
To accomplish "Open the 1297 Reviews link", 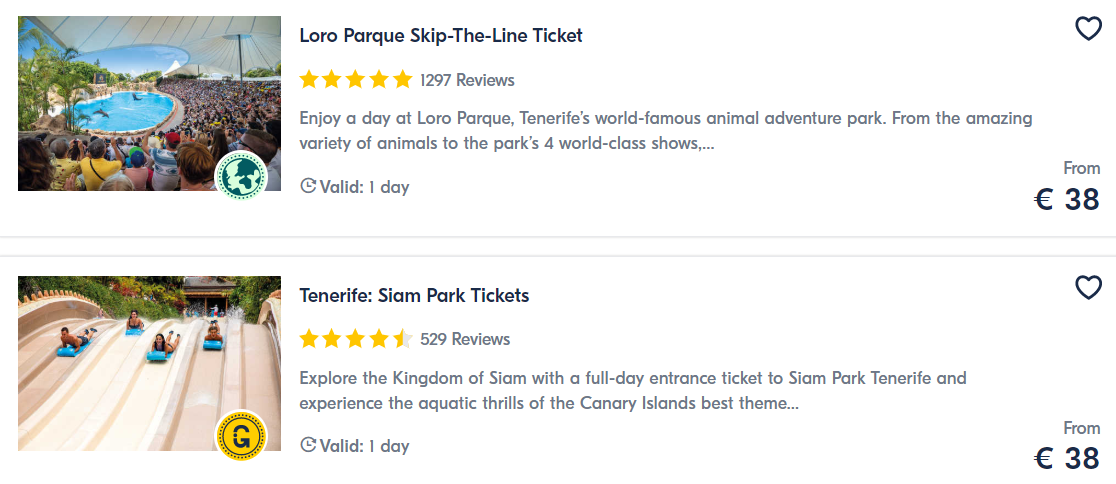I will 467,80.
